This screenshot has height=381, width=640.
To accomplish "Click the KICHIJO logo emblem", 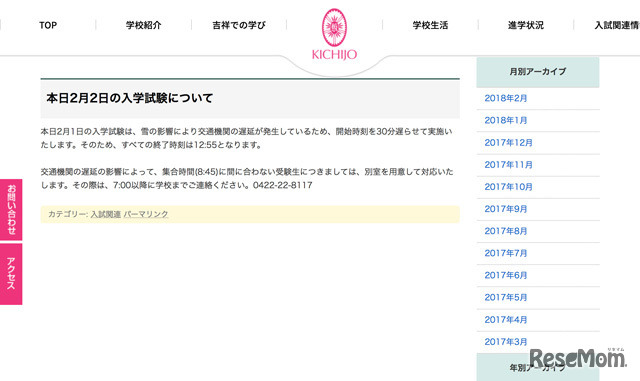I will click(x=334, y=27).
